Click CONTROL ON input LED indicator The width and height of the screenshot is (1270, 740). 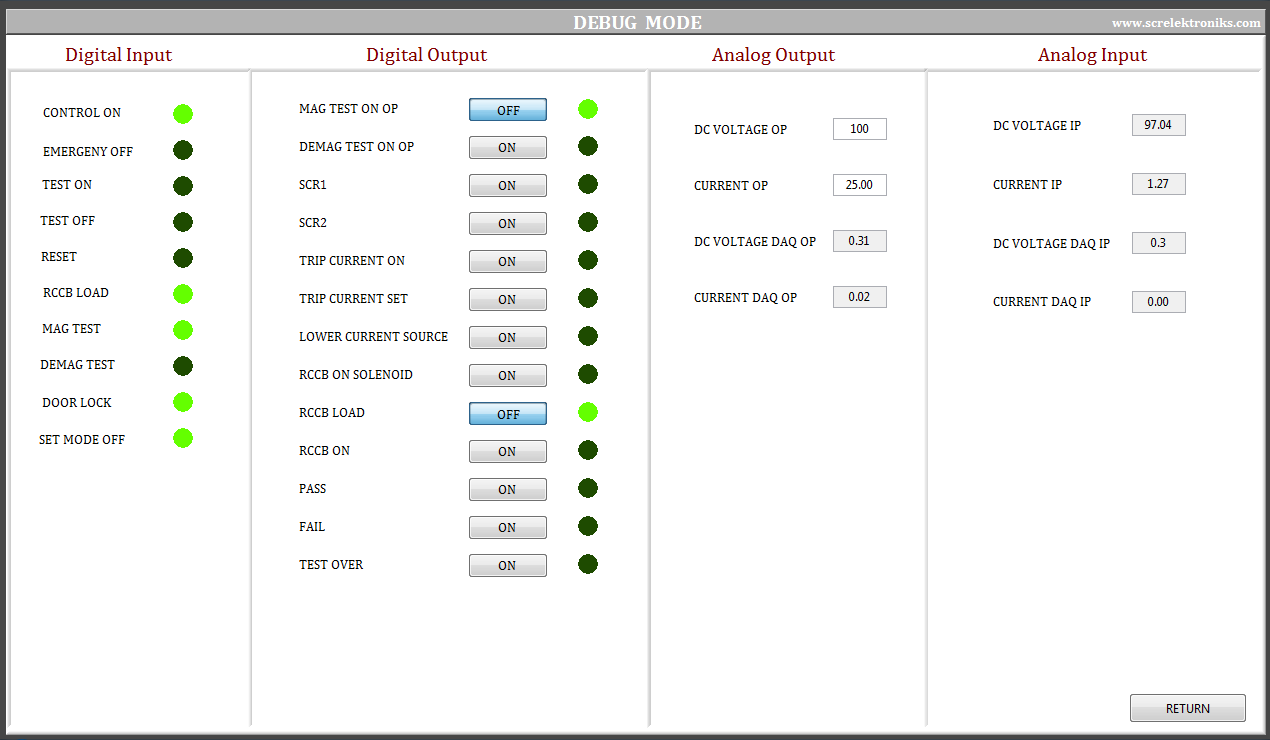coord(183,114)
